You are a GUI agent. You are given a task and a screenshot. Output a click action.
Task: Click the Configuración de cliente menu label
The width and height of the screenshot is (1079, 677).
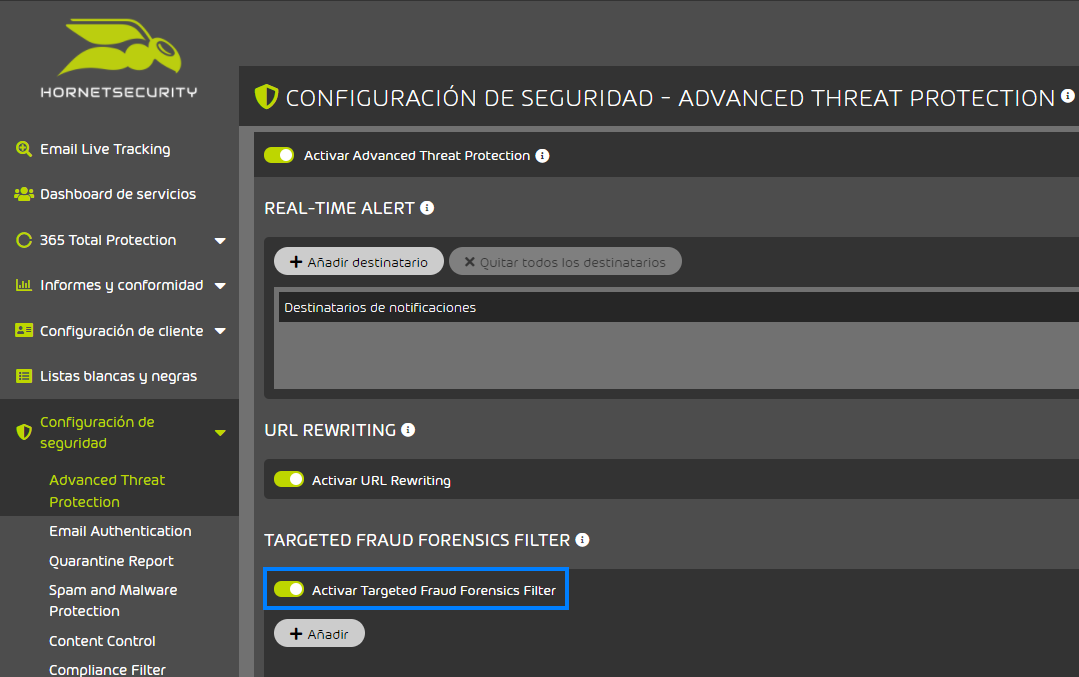coord(122,331)
